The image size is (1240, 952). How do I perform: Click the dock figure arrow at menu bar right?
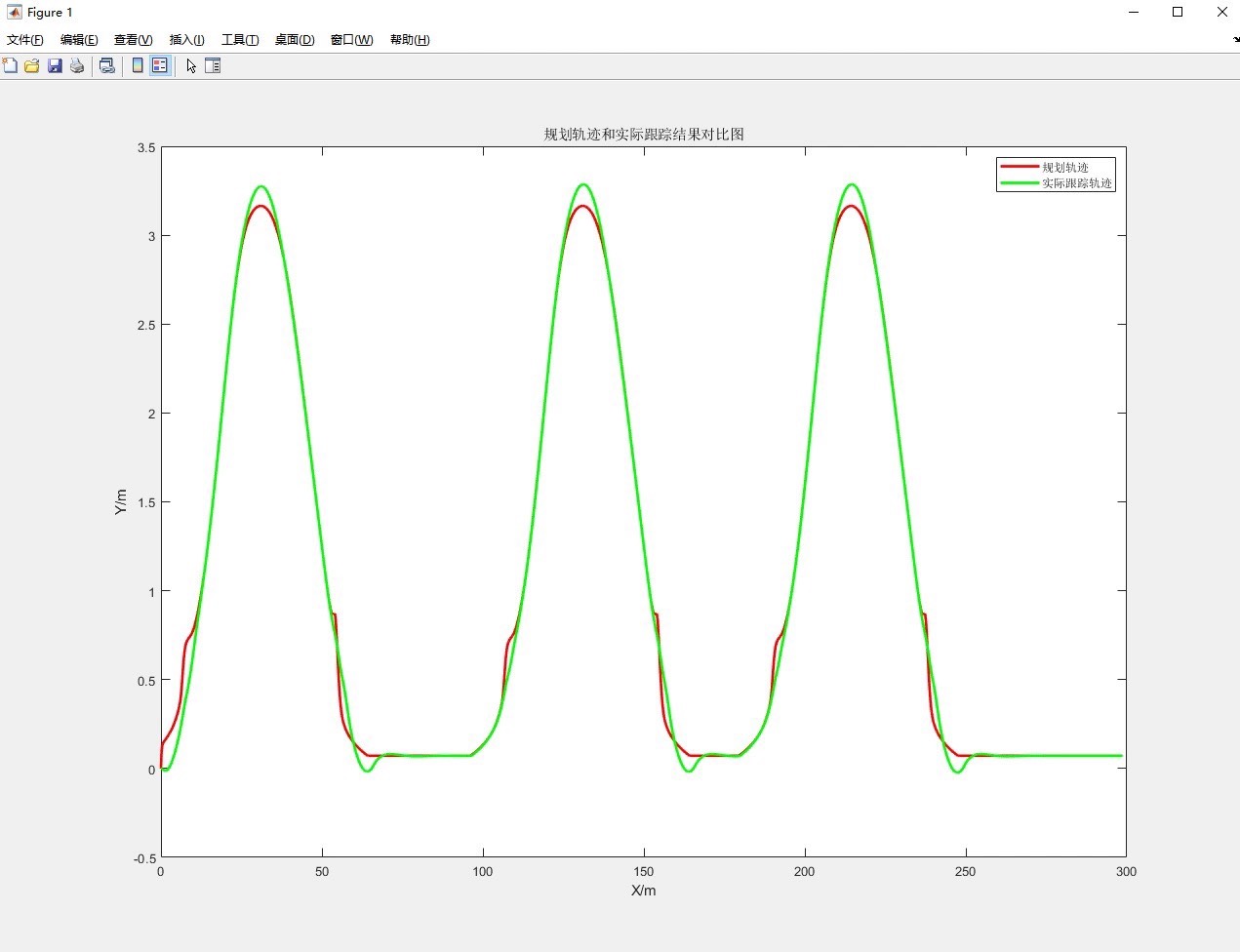pyautogui.click(x=1235, y=40)
